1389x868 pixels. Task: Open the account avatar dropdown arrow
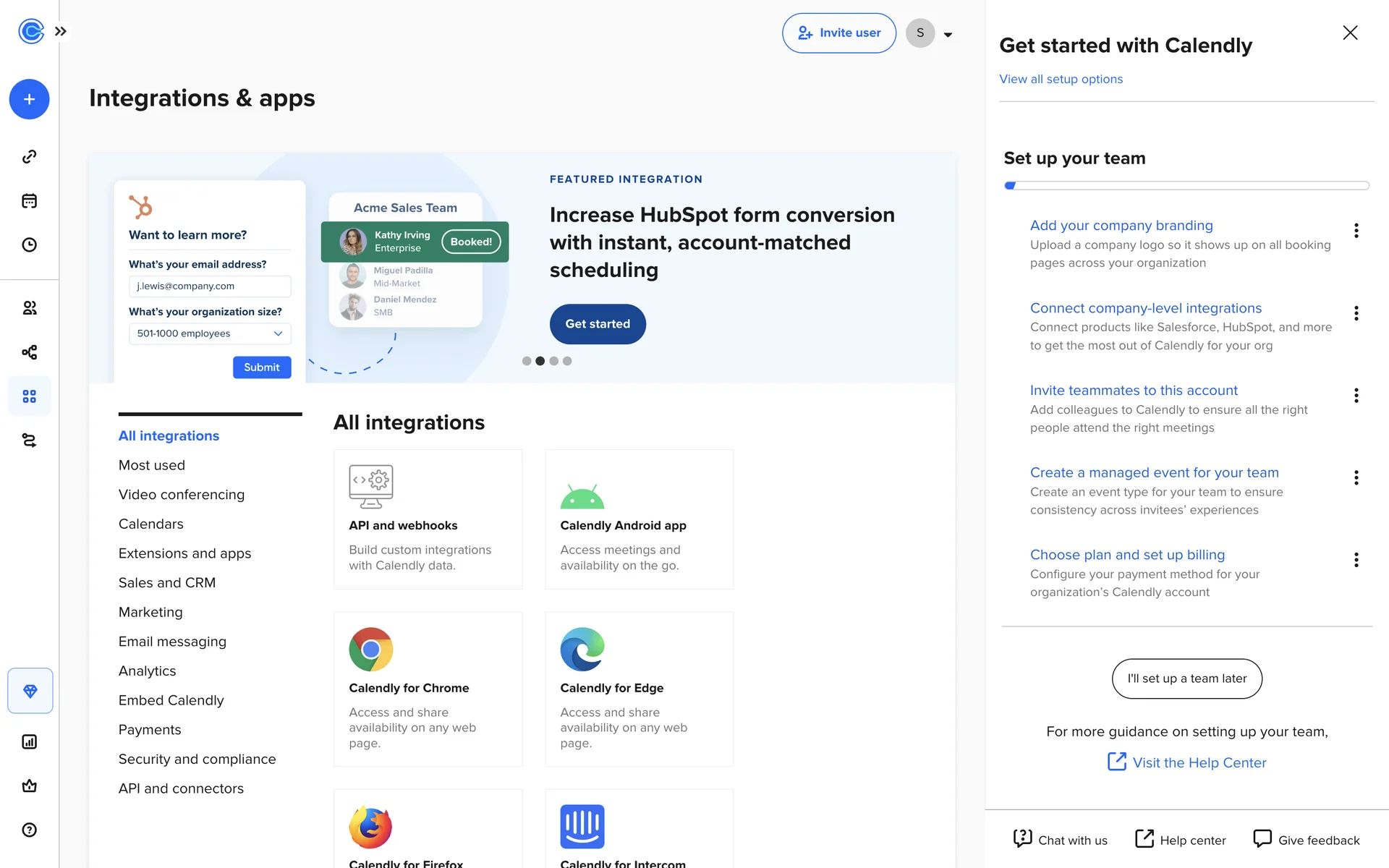tap(948, 34)
